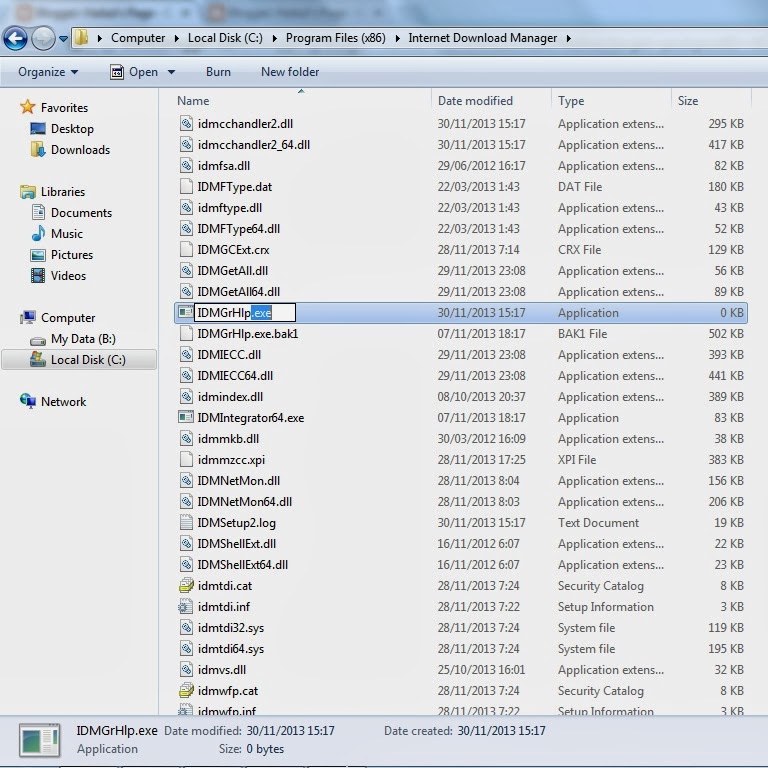Select Libraries in navigation pane
Viewport: 768px width, 768px height.
[63, 192]
